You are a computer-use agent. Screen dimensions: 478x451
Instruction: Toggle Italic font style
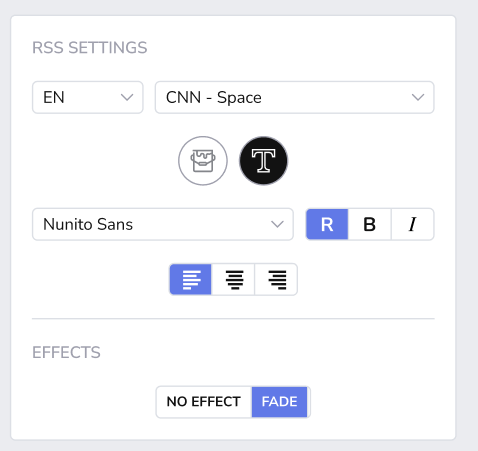pos(413,224)
